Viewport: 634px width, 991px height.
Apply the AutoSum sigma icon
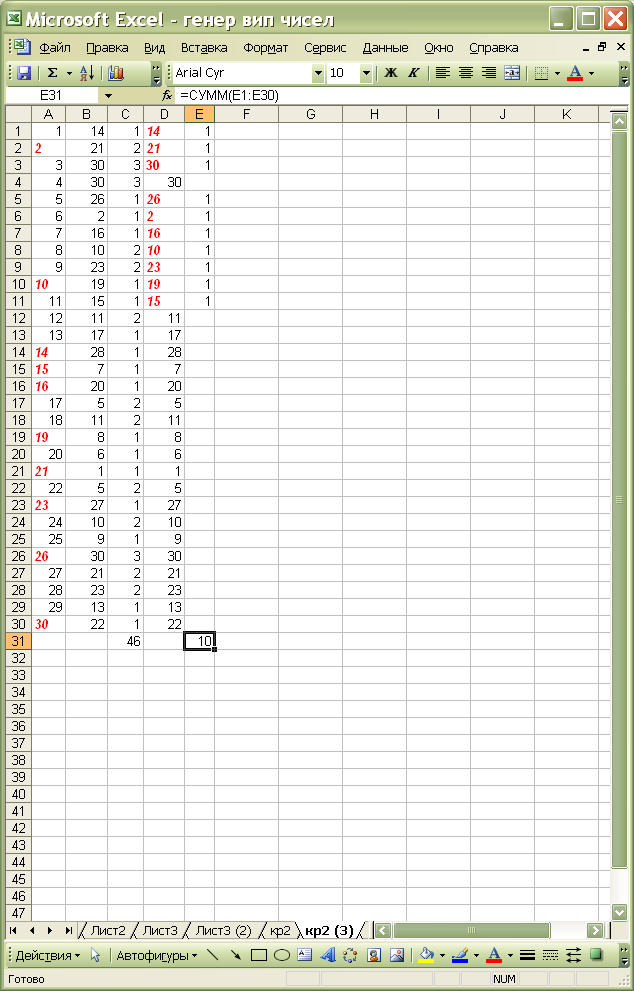point(52,73)
